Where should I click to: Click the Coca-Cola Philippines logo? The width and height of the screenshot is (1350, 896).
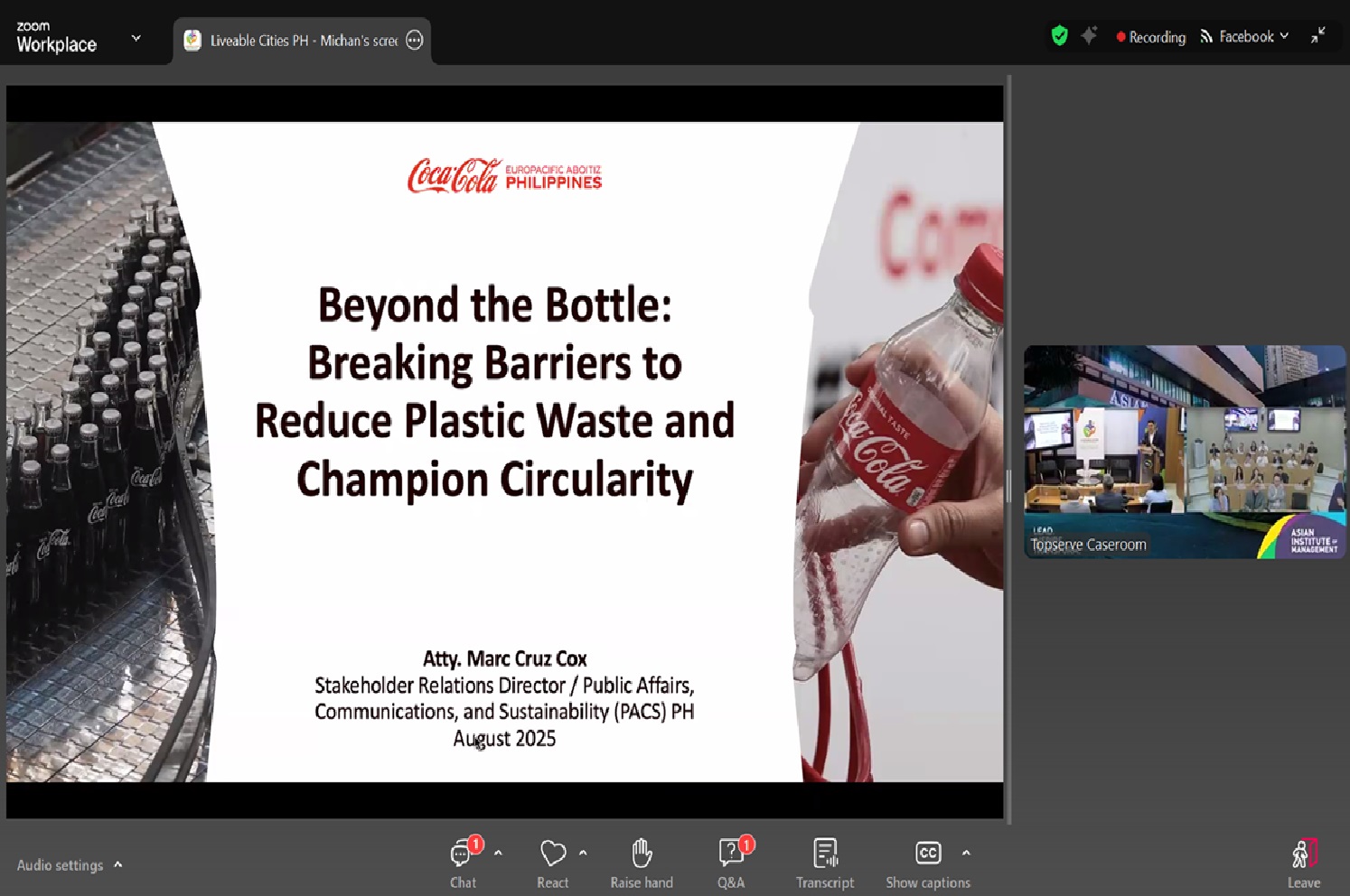[x=504, y=175]
